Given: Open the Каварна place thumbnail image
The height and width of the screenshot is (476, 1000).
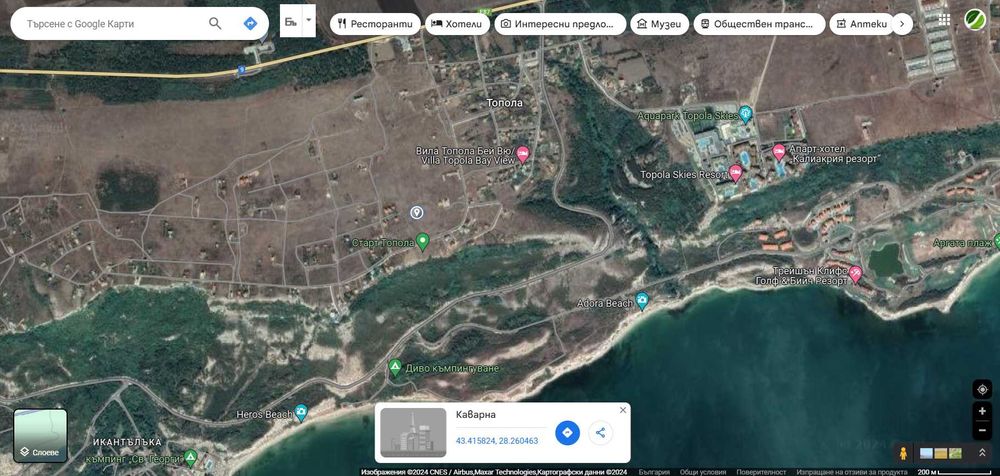Looking at the screenshot, I should (413, 433).
